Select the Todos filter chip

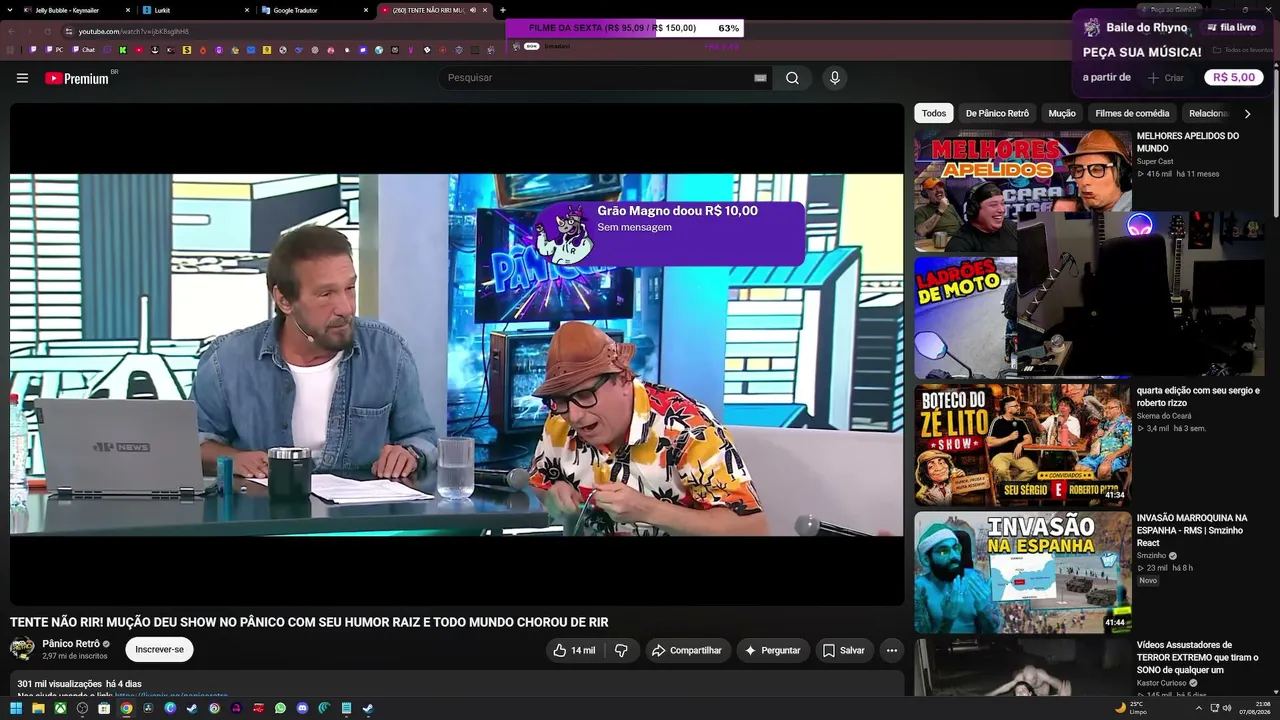tap(934, 114)
